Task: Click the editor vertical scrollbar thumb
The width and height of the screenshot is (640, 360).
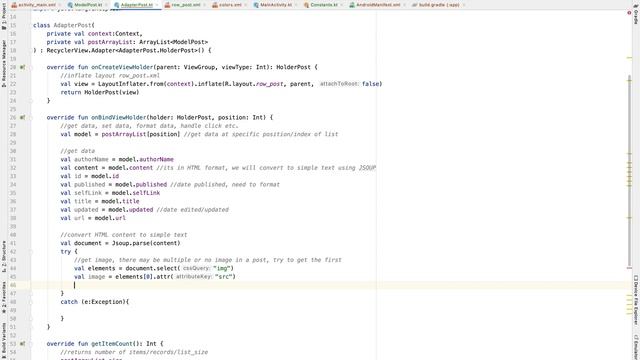Action: pyautogui.click(x=629, y=171)
